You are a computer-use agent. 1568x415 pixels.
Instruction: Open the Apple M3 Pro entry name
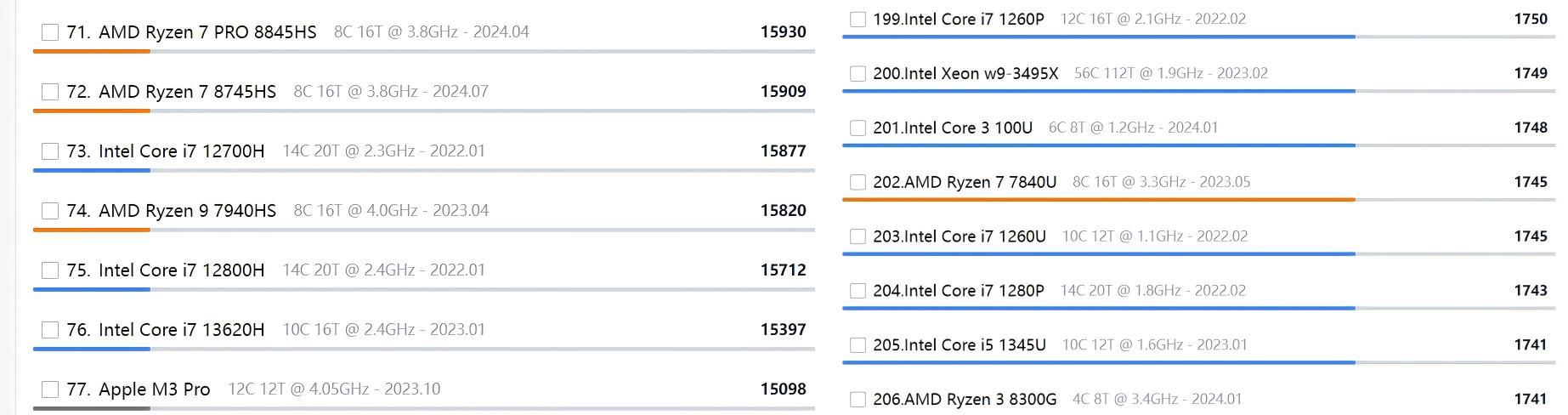[154, 389]
